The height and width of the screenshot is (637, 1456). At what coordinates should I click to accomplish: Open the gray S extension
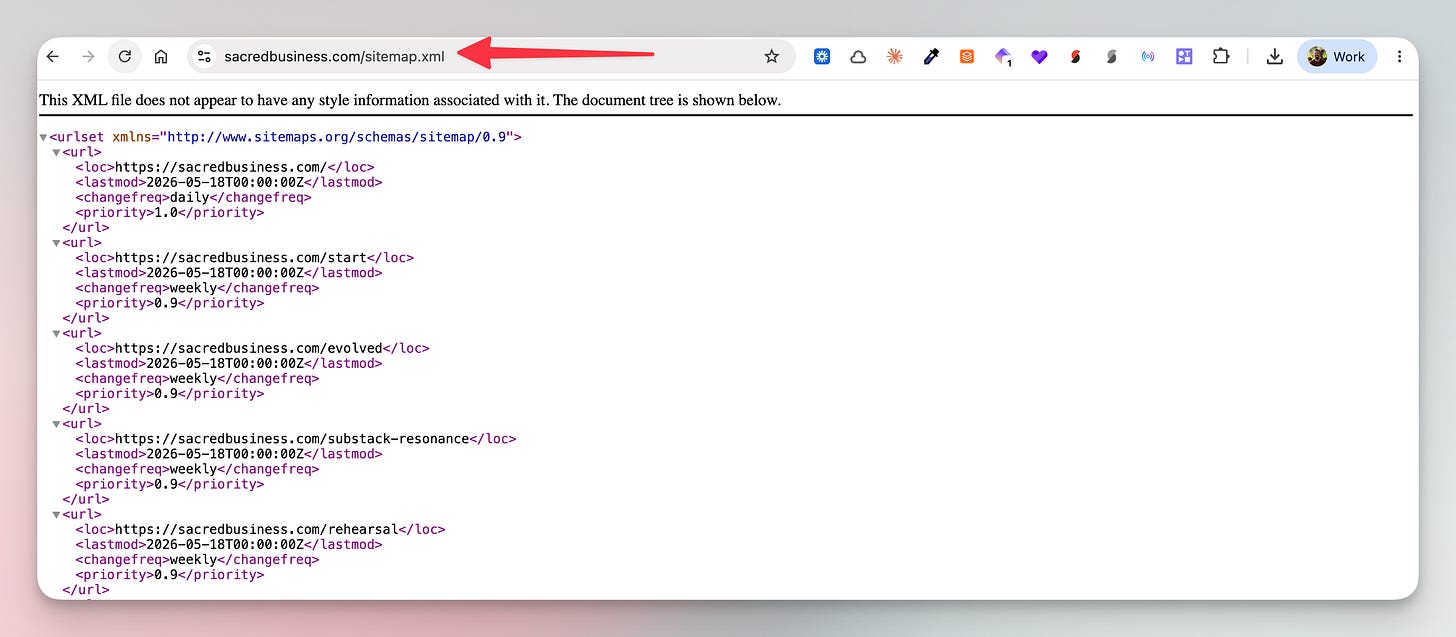click(x=1111, y=57)
